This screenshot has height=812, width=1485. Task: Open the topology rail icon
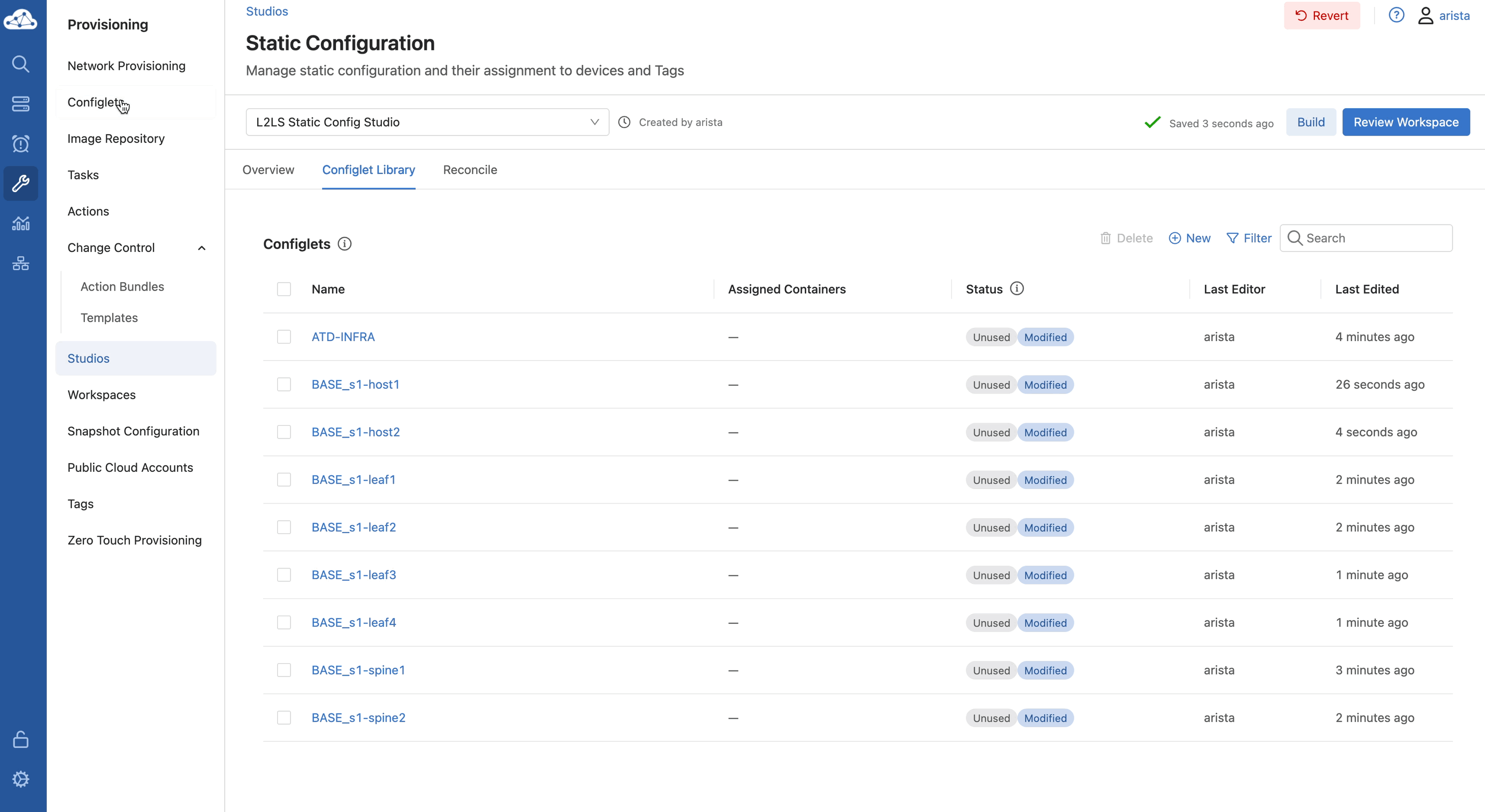(21, 263)
